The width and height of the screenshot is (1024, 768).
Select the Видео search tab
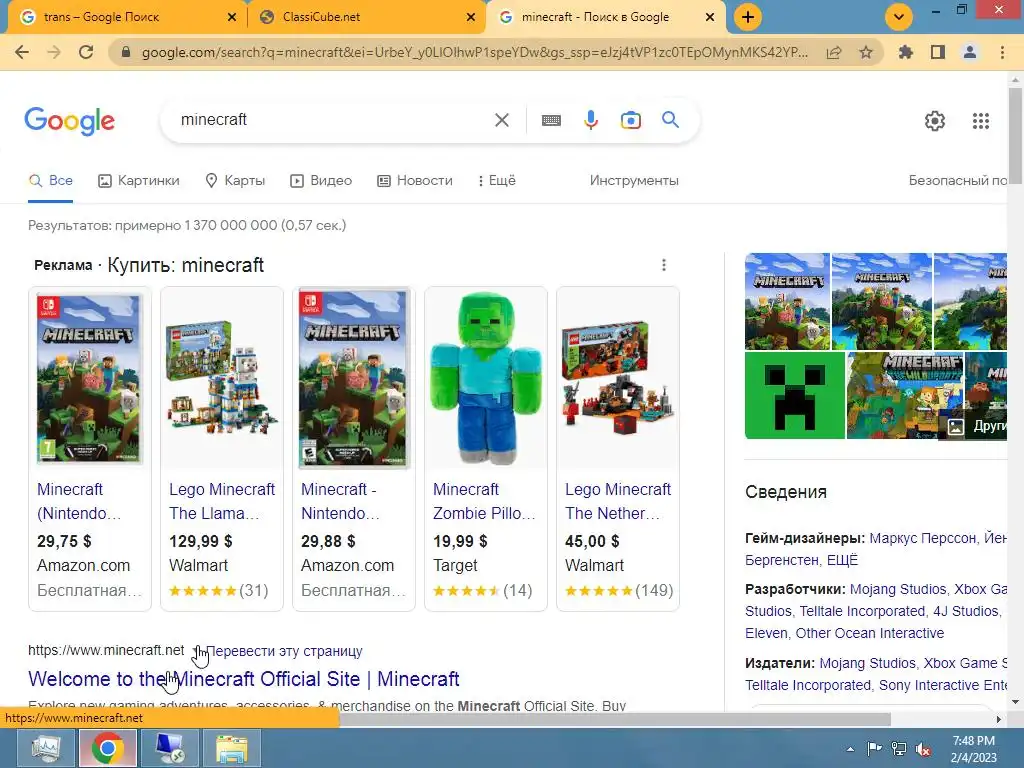321,180
